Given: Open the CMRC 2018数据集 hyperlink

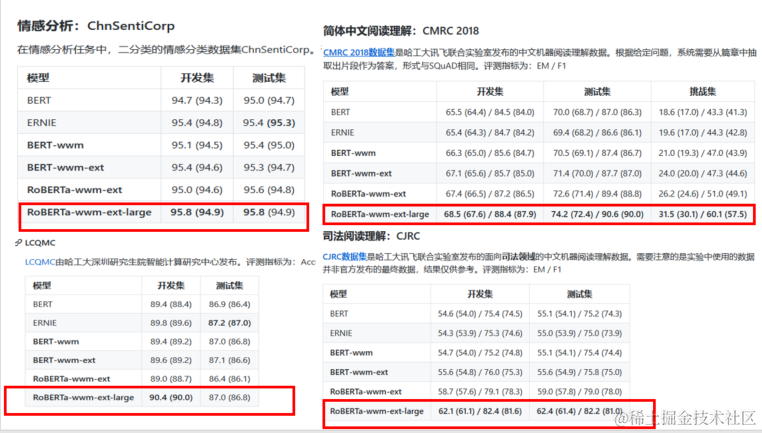Looking at the screenshot, I should tap(359, 52).
